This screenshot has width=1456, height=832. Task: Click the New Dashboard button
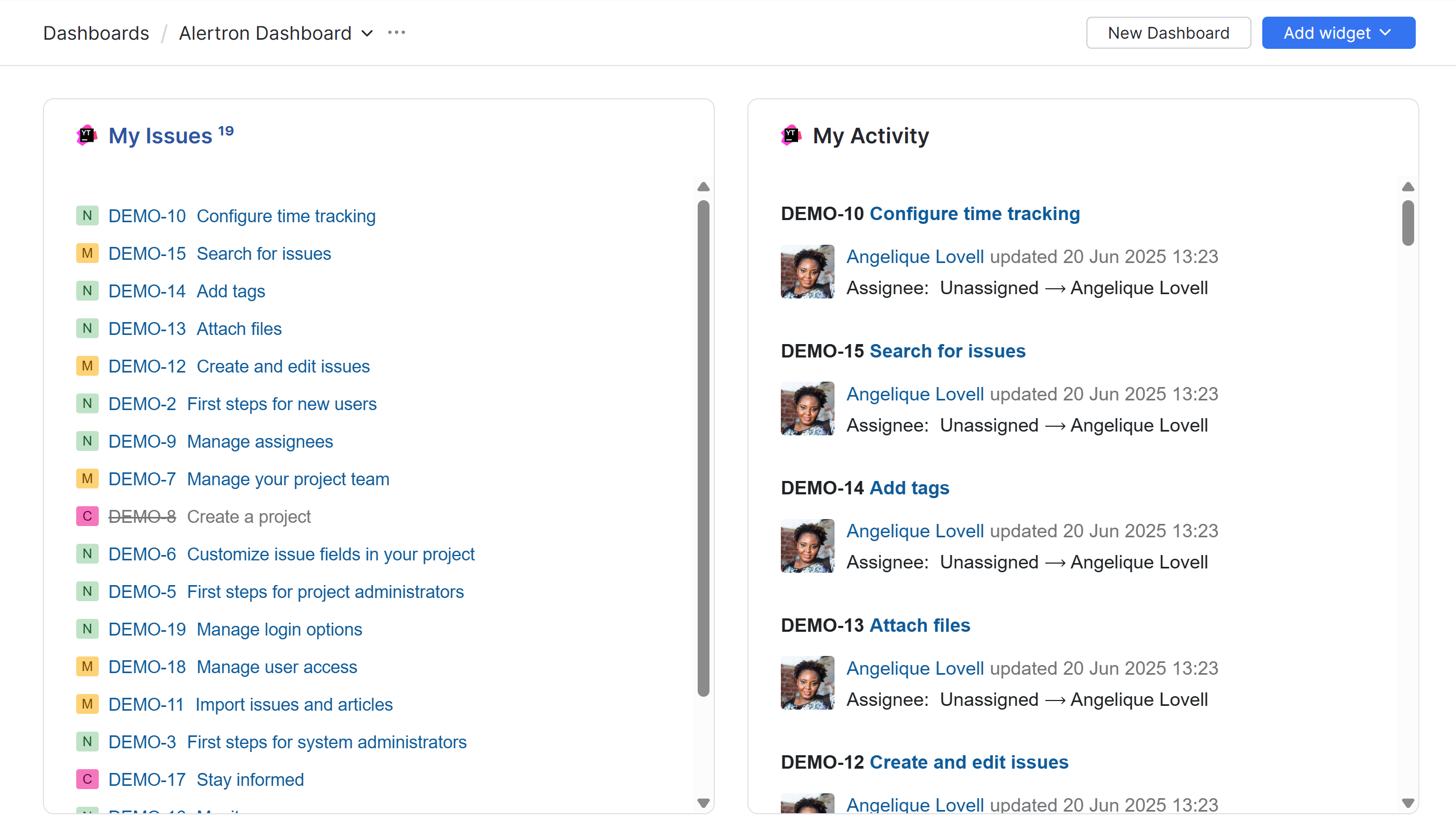[x=1168, y=33]
